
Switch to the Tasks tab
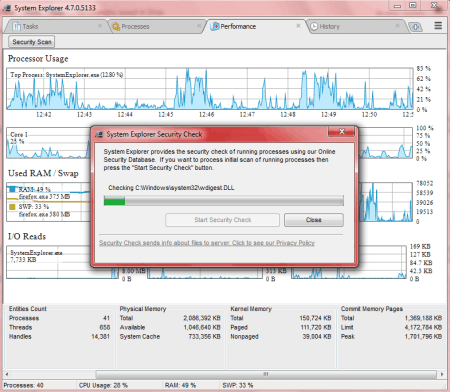pos(56,26)
